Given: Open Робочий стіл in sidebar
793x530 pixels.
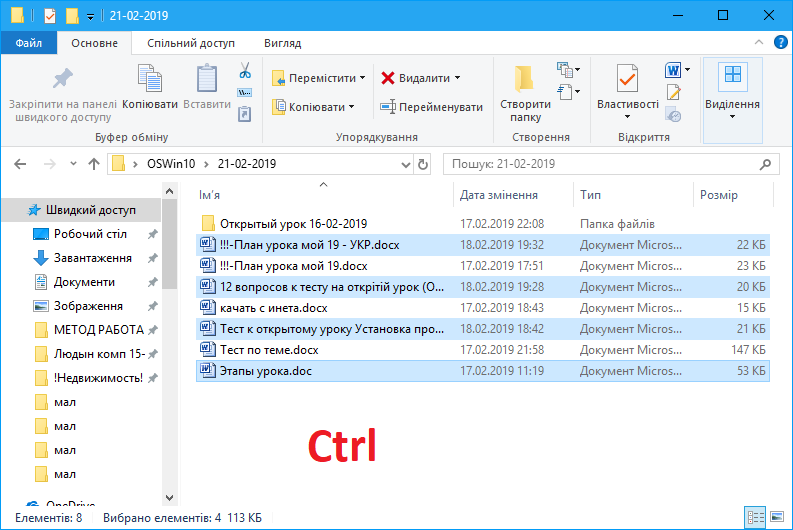Looking at the screenshot, I should click(x=90, y=234).
